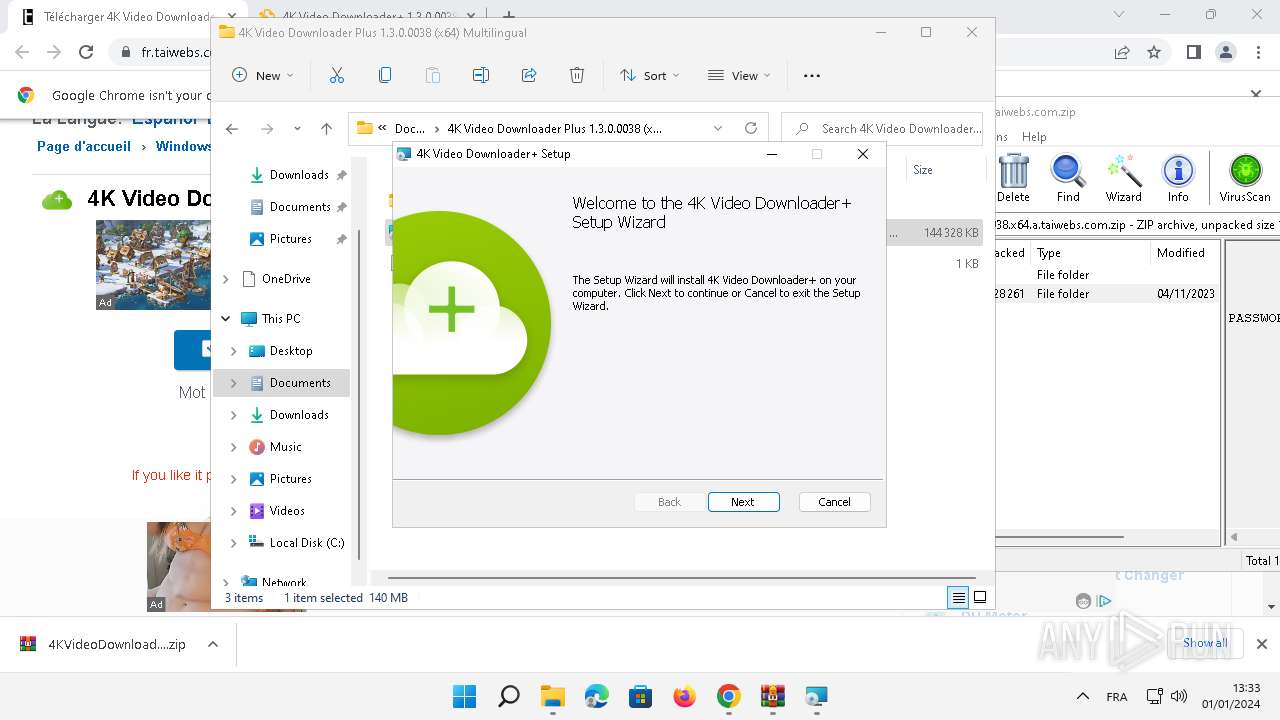Viewport: 1280px width, 720px height.
Task: Open taskbar Search
Action: (x=508, y=696)
